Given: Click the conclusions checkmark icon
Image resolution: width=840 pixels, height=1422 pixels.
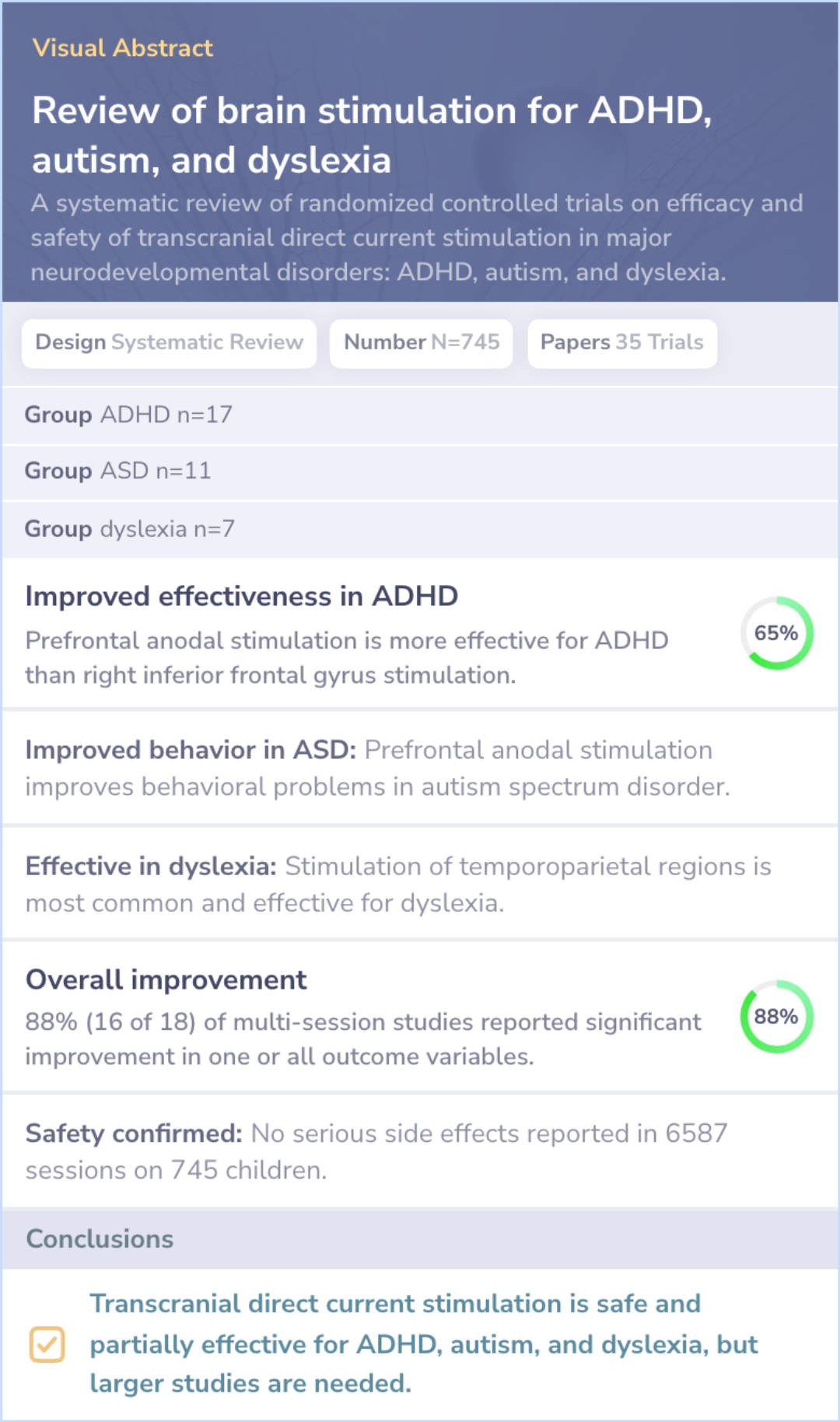Looking at the screenshot, I should [x=47, y=1344].
